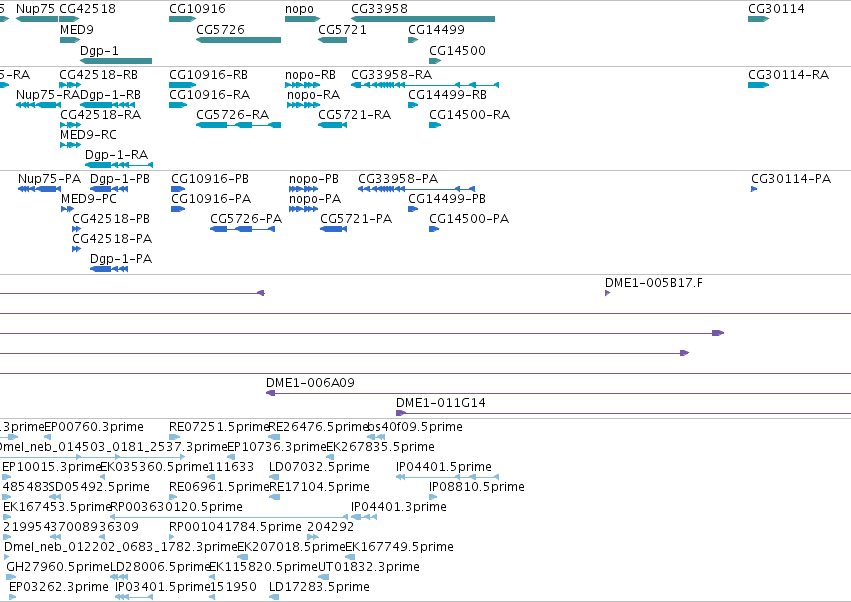Click EST UT01832.3prime
The width and height of the screenshot is (851, 602).
click(x=369, y=567)
